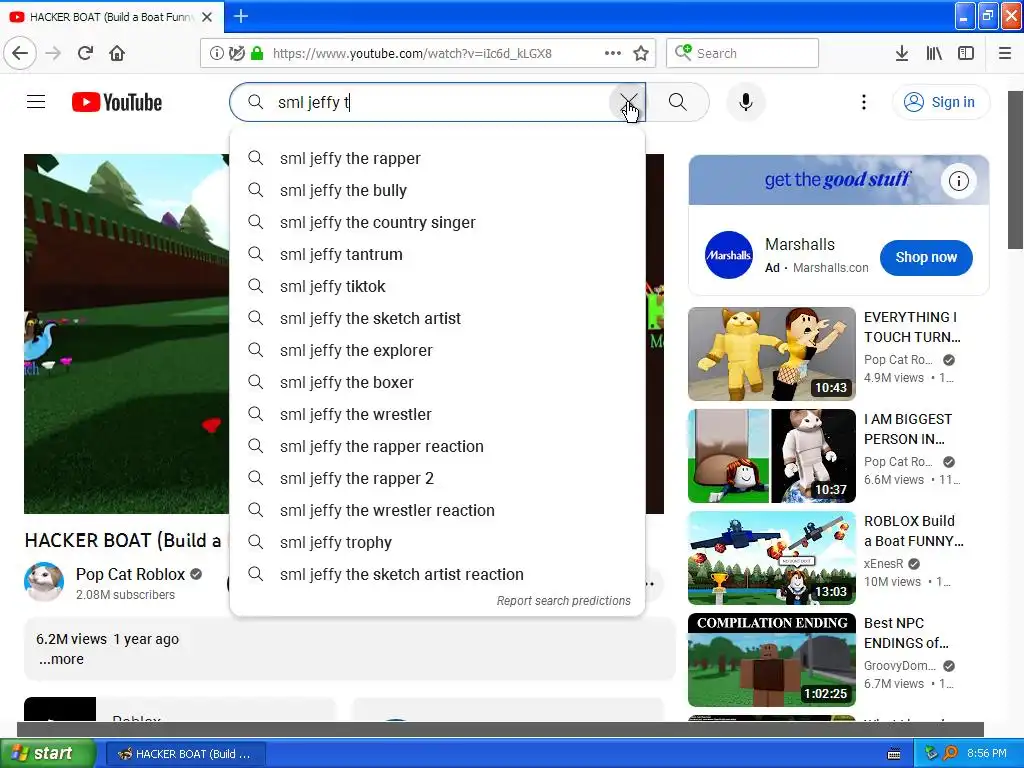Click the URL address bar text
This screenshot has height=768, width=1024.
[412, 54]
